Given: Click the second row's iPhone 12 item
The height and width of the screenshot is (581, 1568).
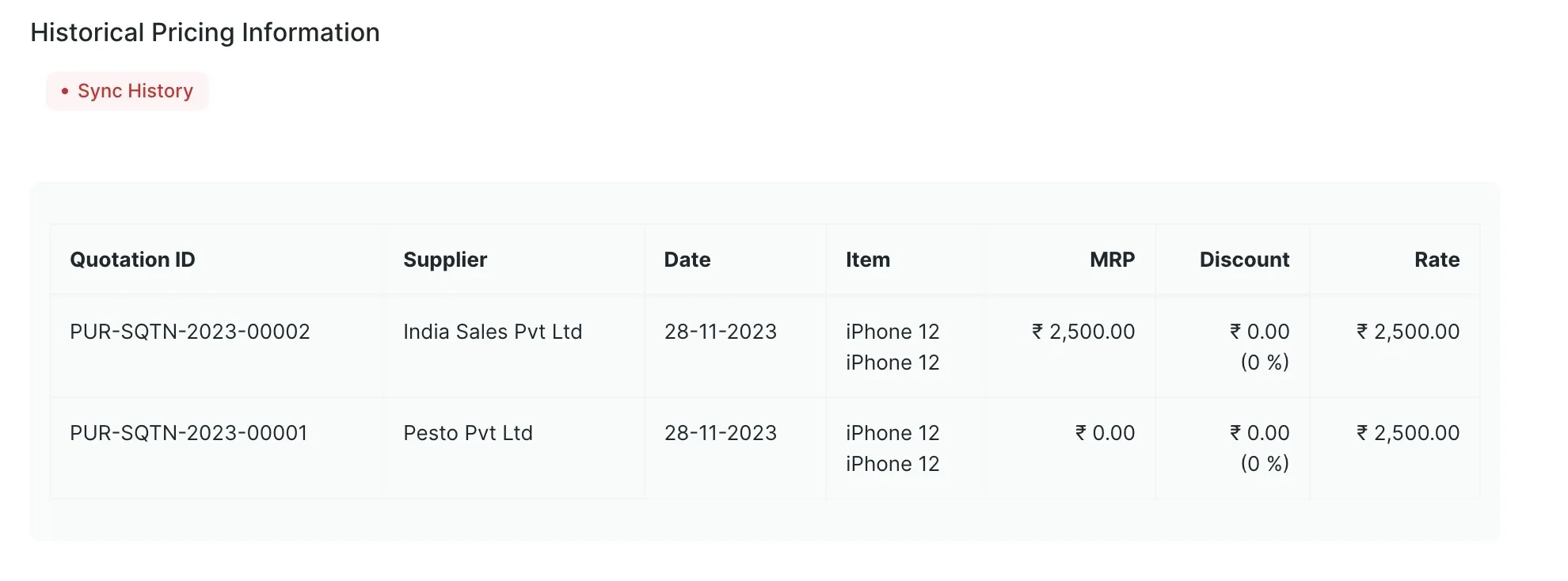Looking at the screenshot, I should pyautogui.click(x=892, y=448).
